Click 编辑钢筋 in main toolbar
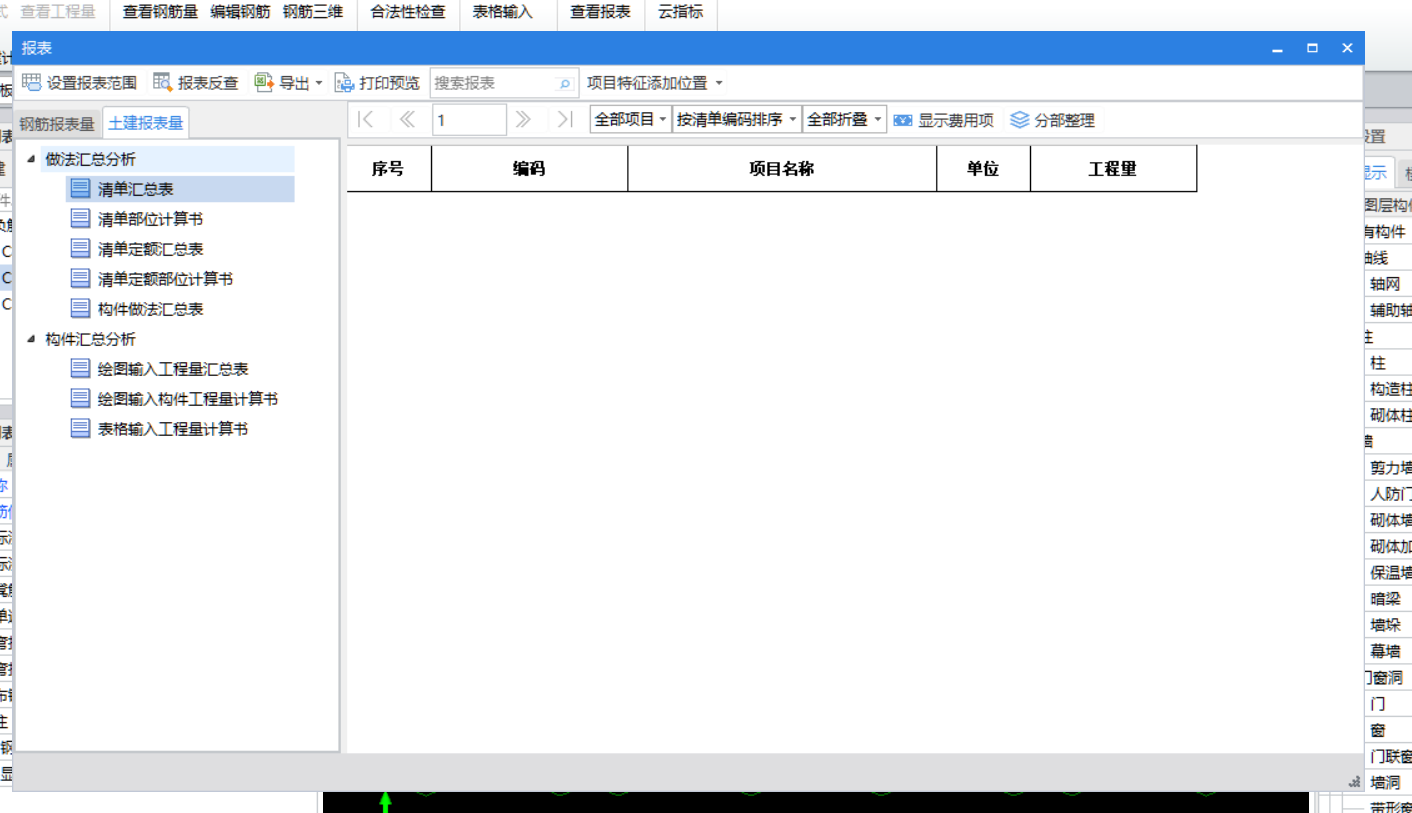 240,13
